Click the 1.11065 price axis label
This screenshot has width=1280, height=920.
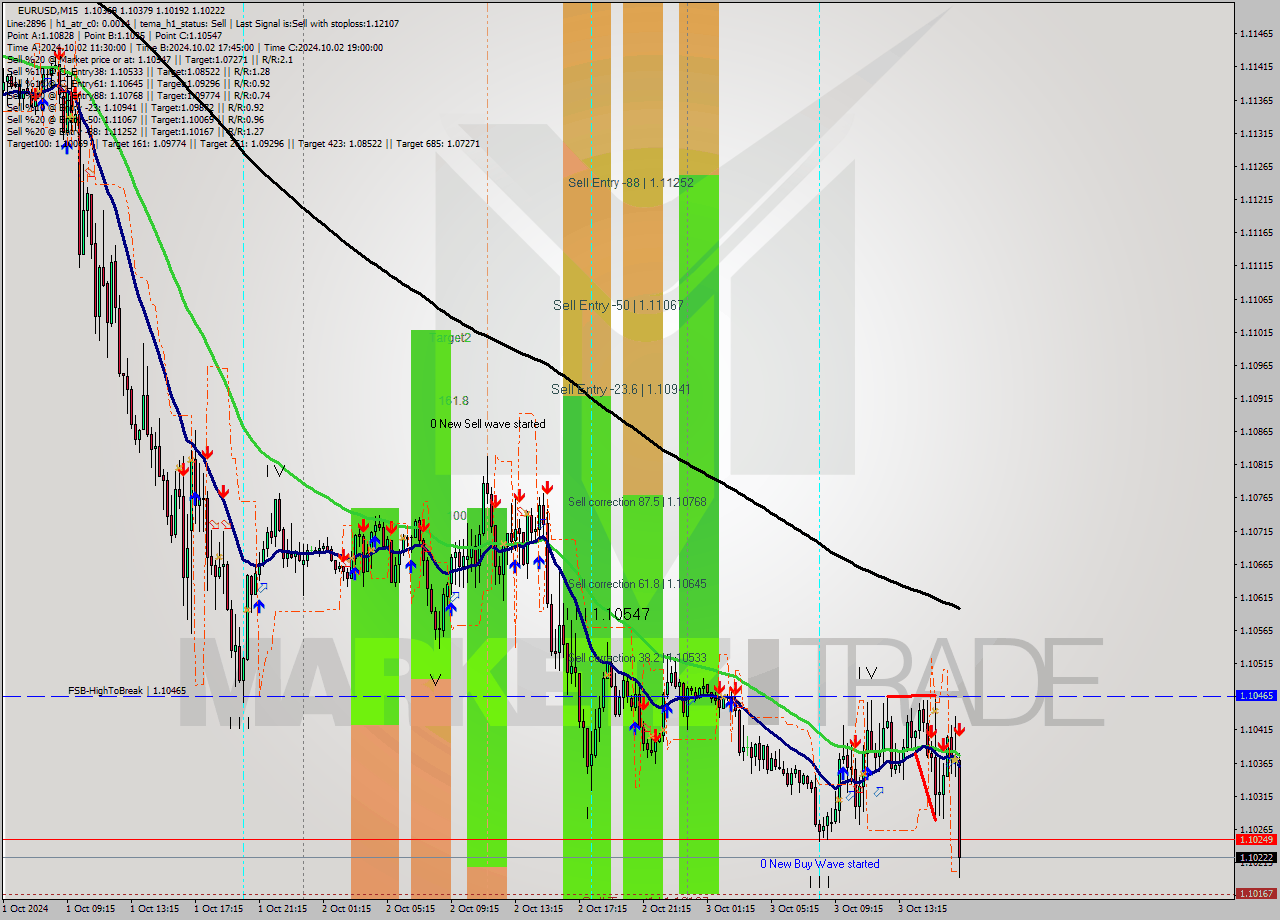point(1256,299)
